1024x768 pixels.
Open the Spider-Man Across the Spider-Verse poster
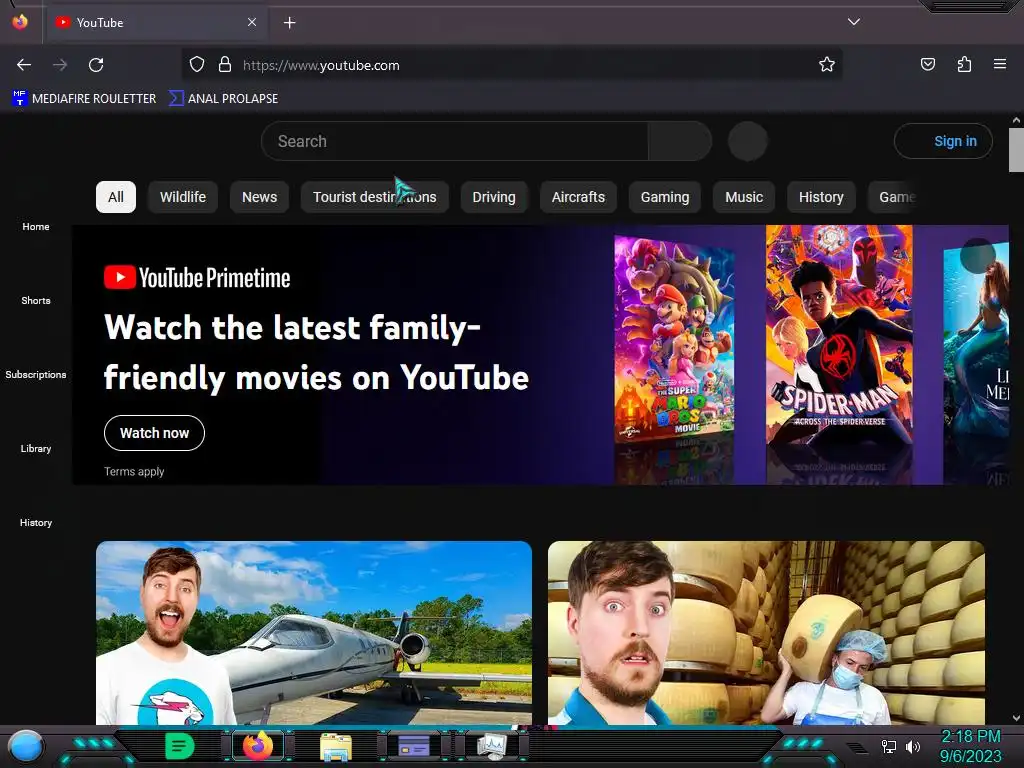pos(839,336)
